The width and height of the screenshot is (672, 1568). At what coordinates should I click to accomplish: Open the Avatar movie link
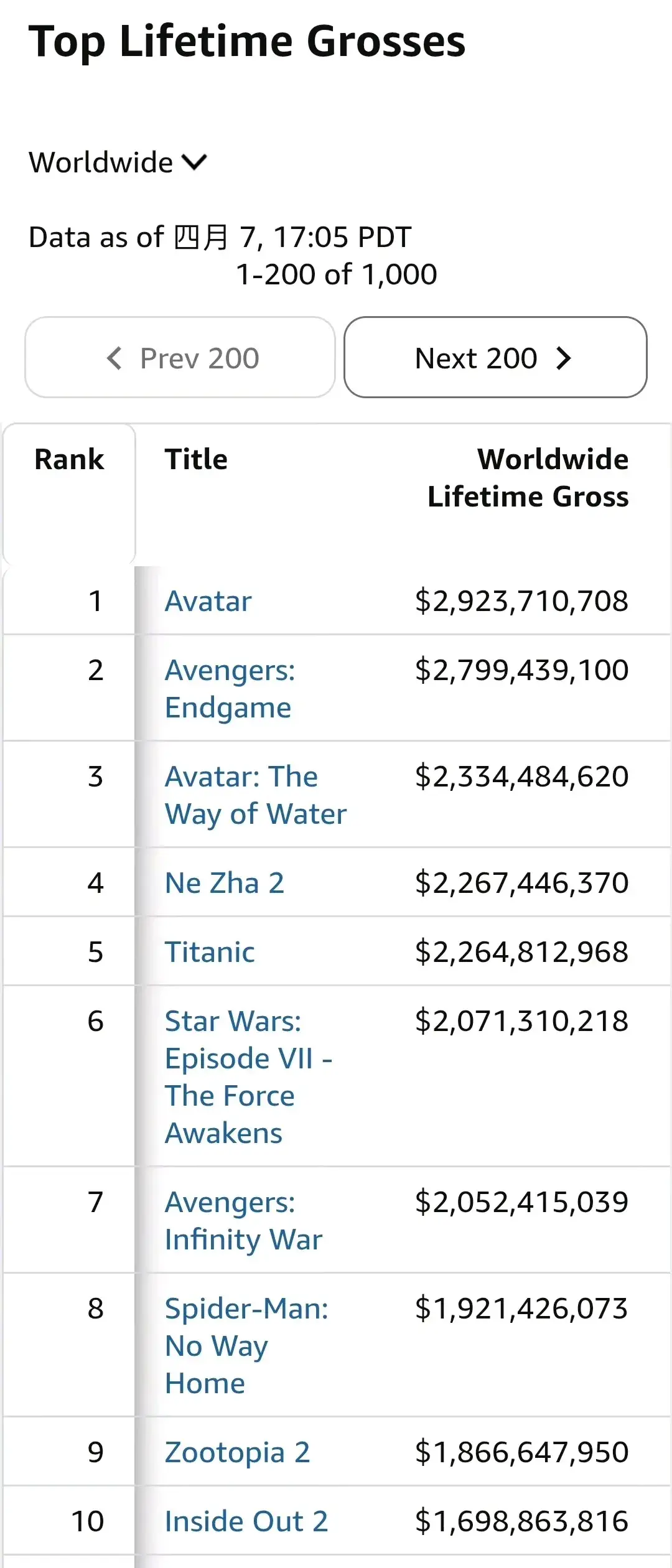[x=208, y=601]
